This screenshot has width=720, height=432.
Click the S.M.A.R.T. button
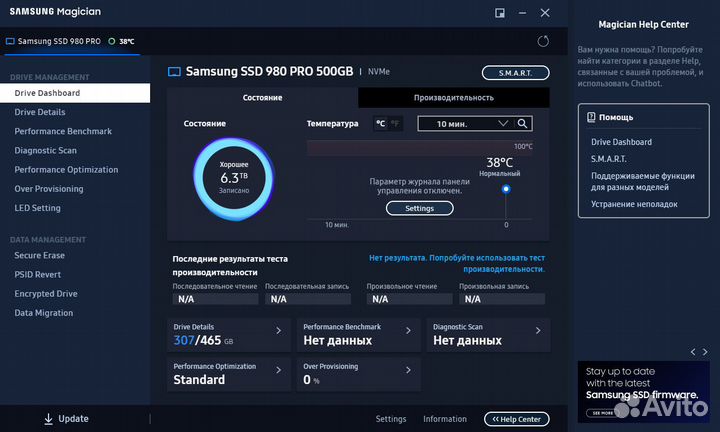515,73
